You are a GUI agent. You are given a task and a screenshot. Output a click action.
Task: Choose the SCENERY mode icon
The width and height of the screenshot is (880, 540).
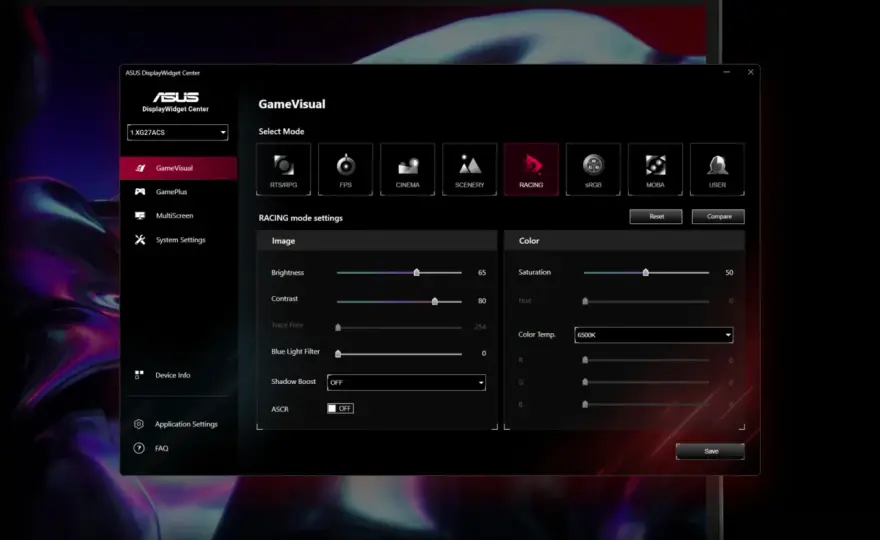click(469, 169)
